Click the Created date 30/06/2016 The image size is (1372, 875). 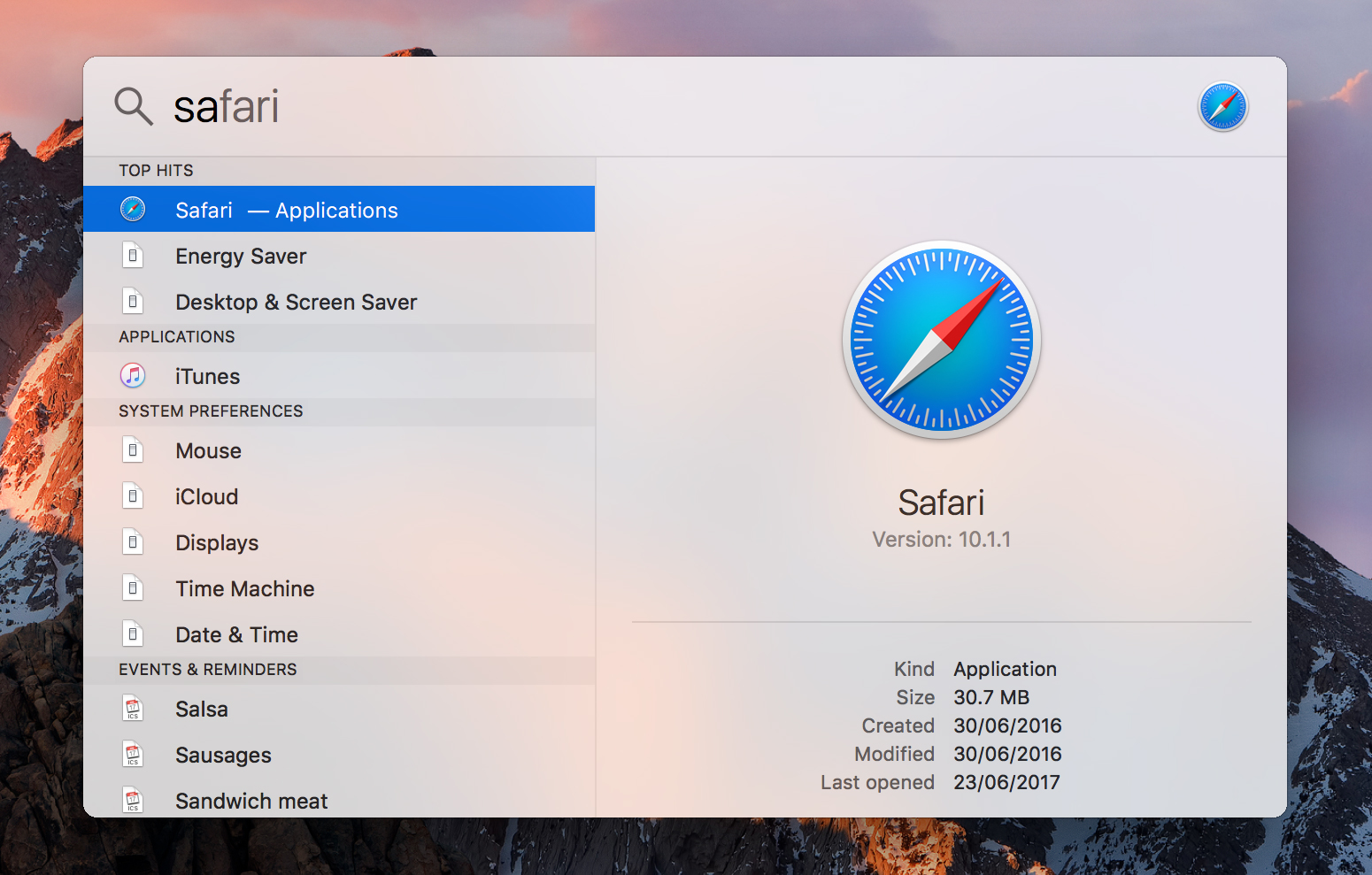click(x=1007, y=725)
